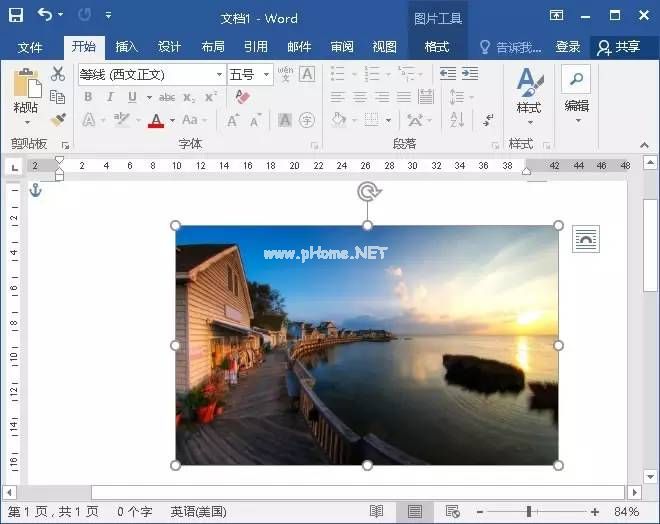Switch to the 引用 (References) tab
The width and height of the screenshot is (660, 524).
click(x=256, y=47)
